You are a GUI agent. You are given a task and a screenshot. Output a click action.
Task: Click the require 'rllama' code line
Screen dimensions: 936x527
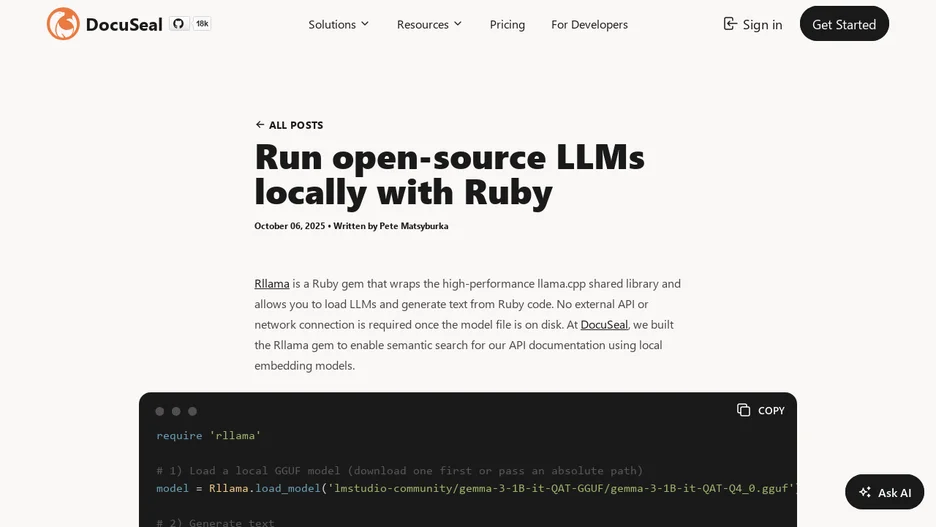pyautogui.click(x=208, y=436)
